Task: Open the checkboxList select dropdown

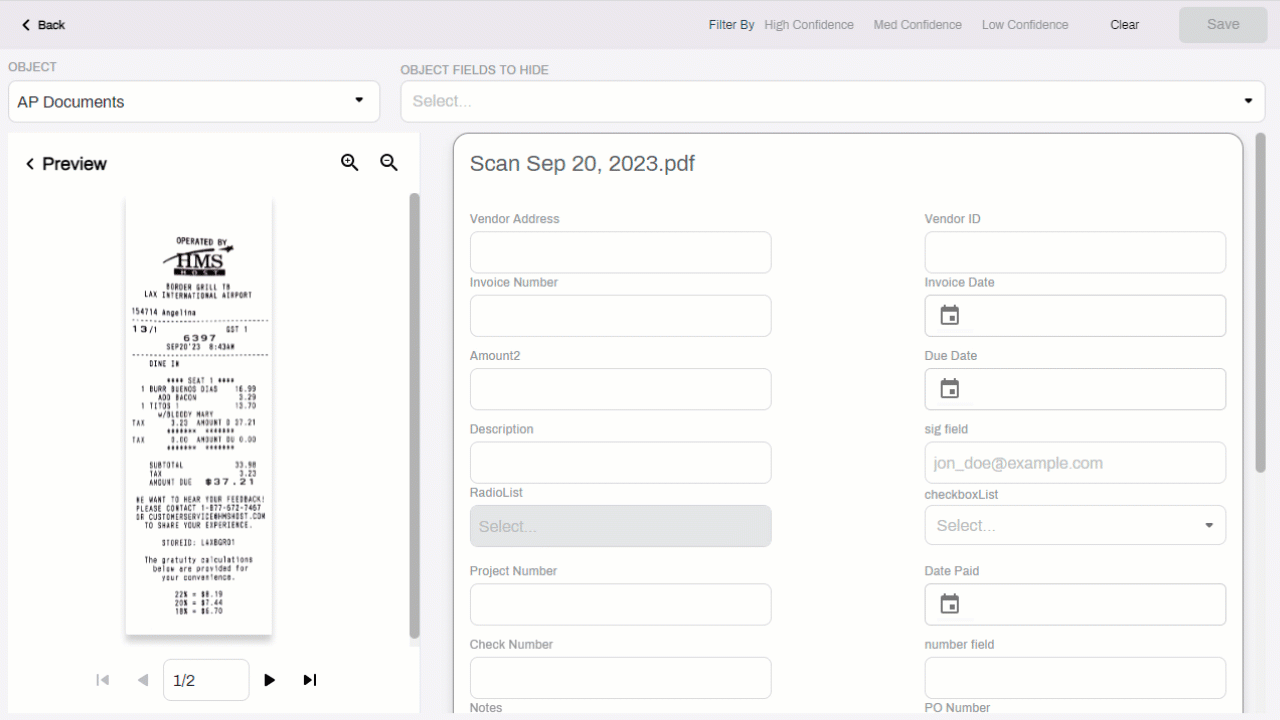Action: (x=1075, y=525)
